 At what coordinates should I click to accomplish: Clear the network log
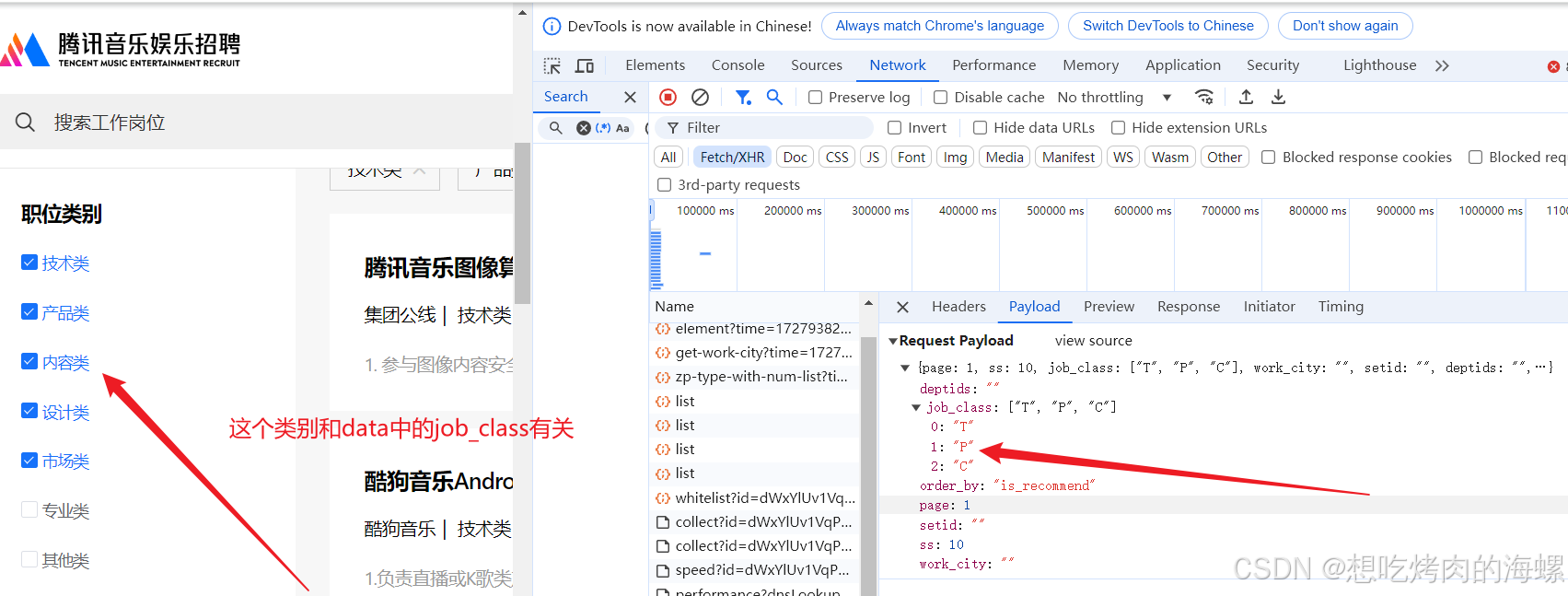point(700,97)
